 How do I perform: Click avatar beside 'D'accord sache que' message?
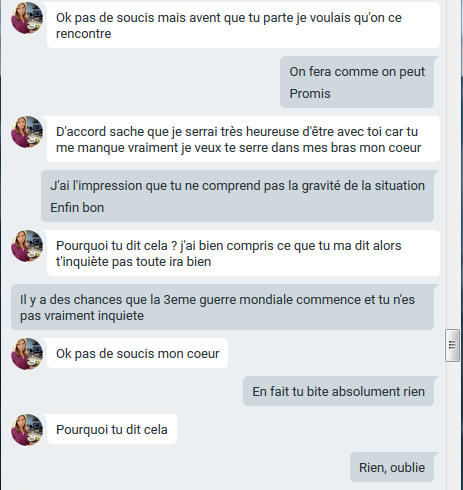point(27,132)
